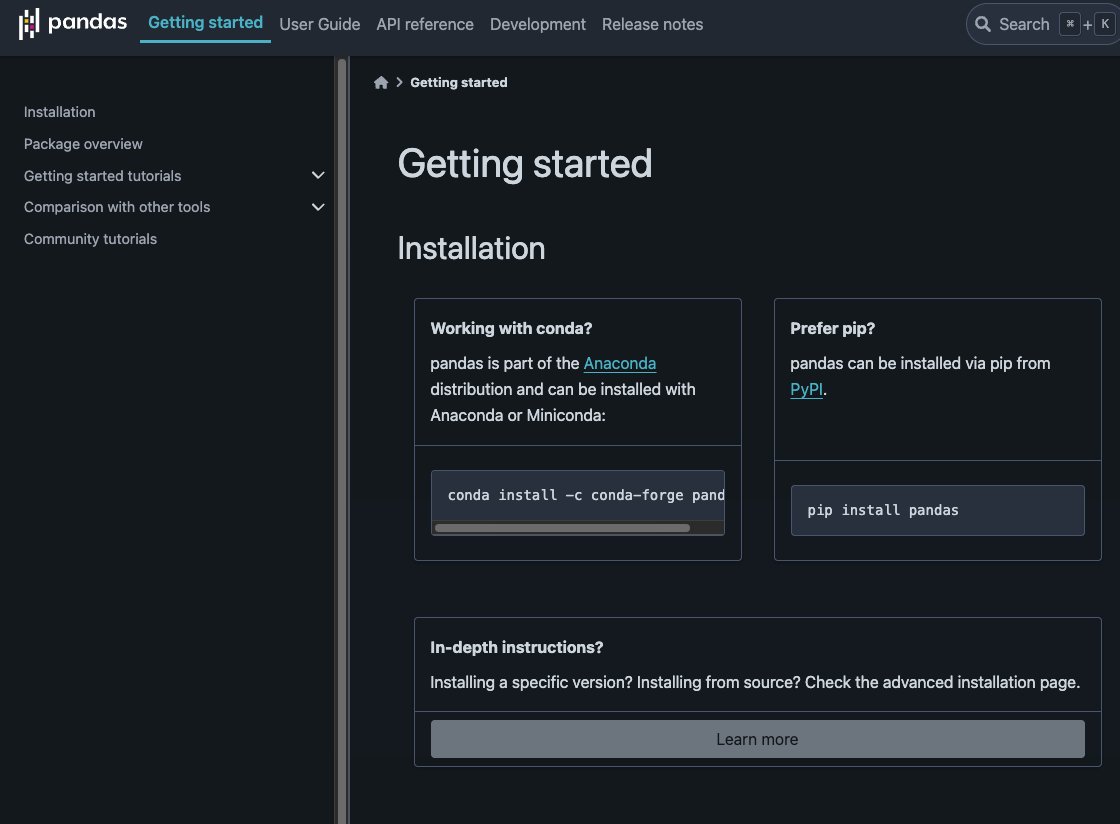Click the K shortcut key badge
The height and width of the screenshot is (824, 1120).
pyautogui.click(x=1105, y=24)
